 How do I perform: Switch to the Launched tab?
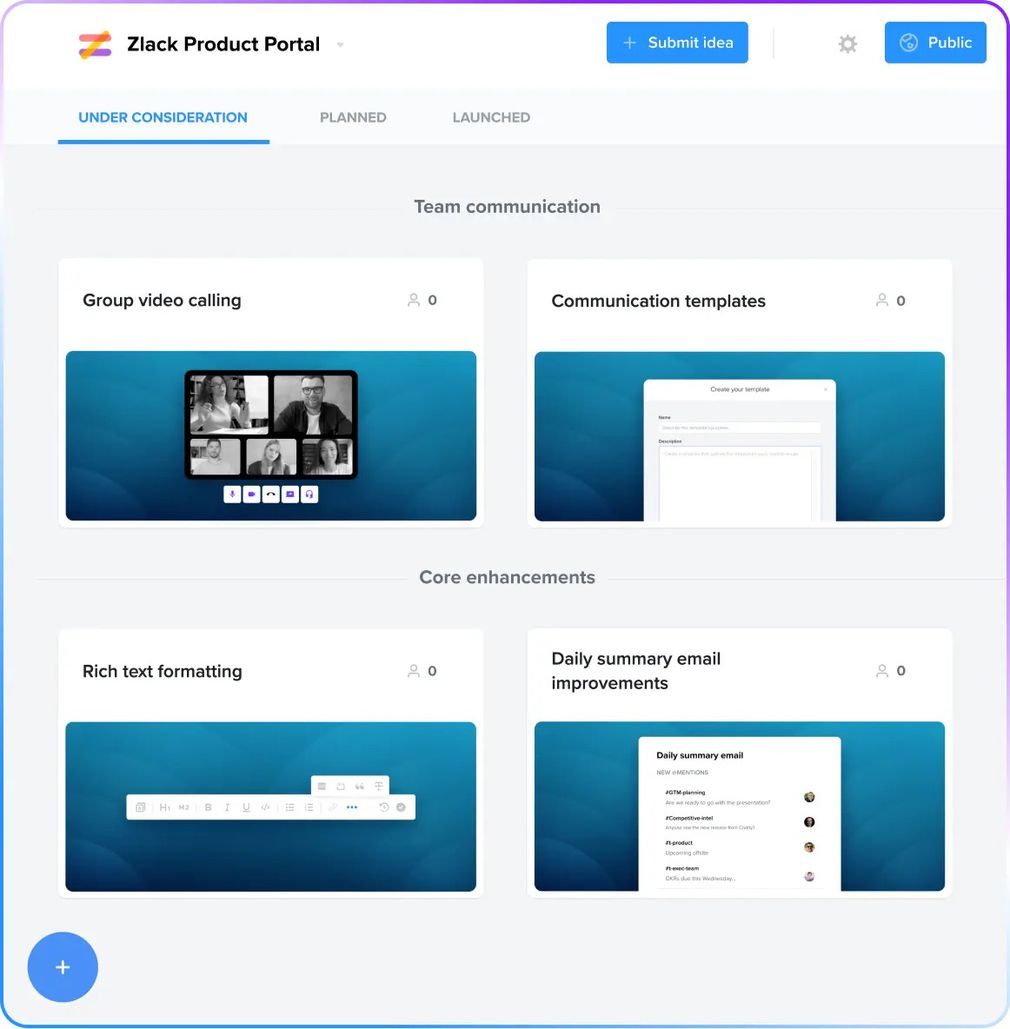coord(491,117)
